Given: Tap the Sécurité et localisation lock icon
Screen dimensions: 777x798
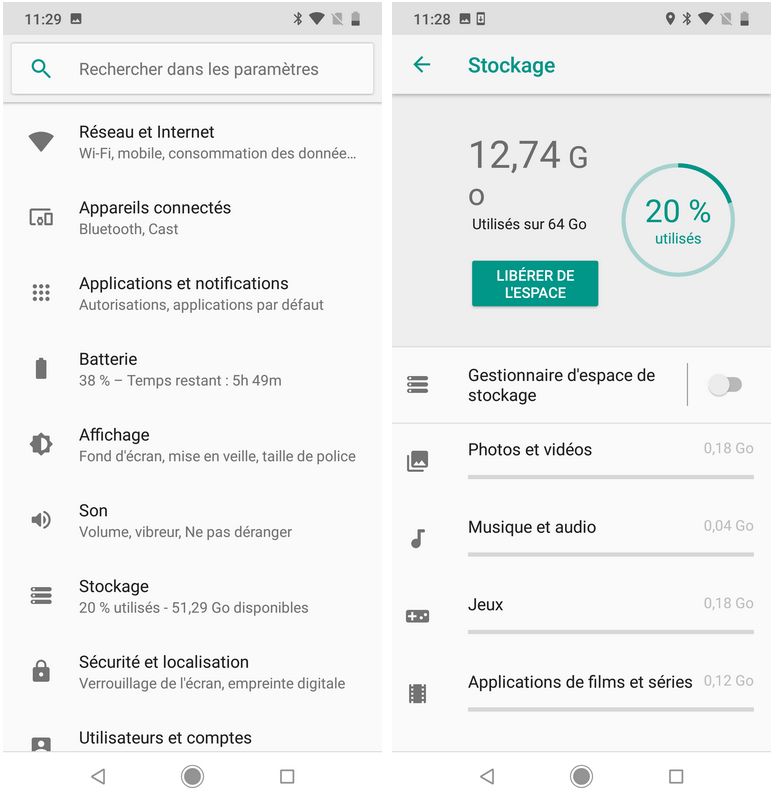Looking at the screenshot, I should click(x=41, y=671).
